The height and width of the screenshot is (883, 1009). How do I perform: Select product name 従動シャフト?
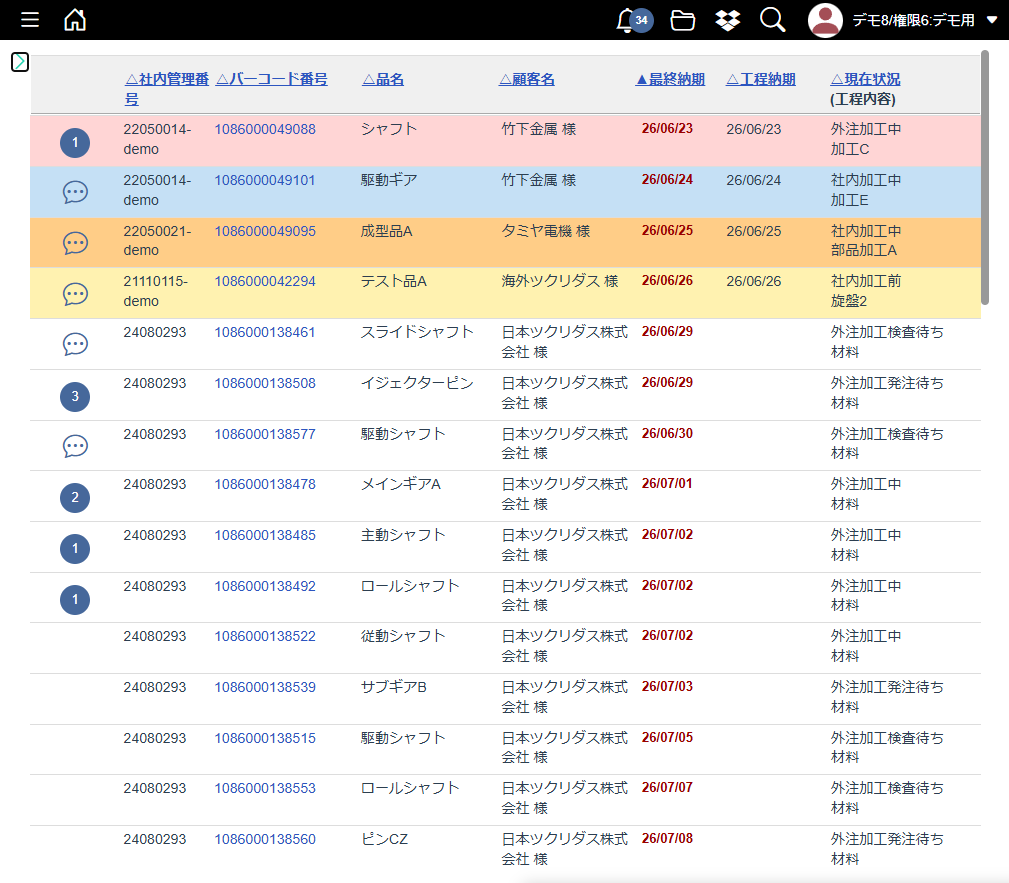[x=403, y=636]
